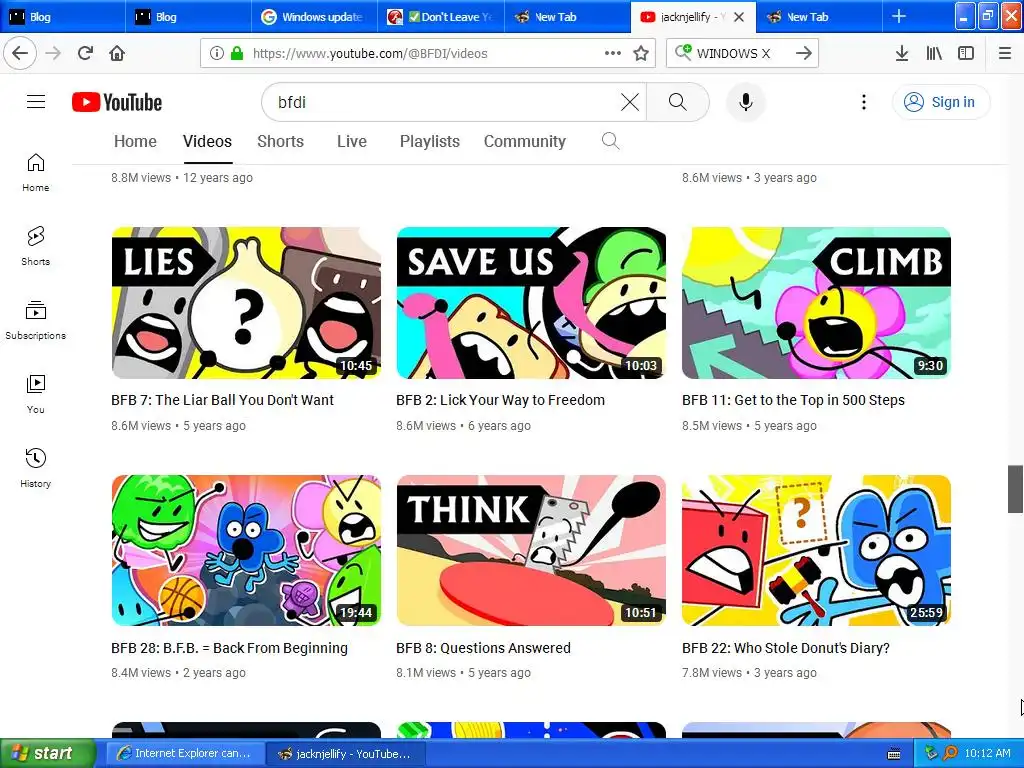Open the Firefox hamburger menu
Screen dimensions: 1024x768
pos(1005,54)
